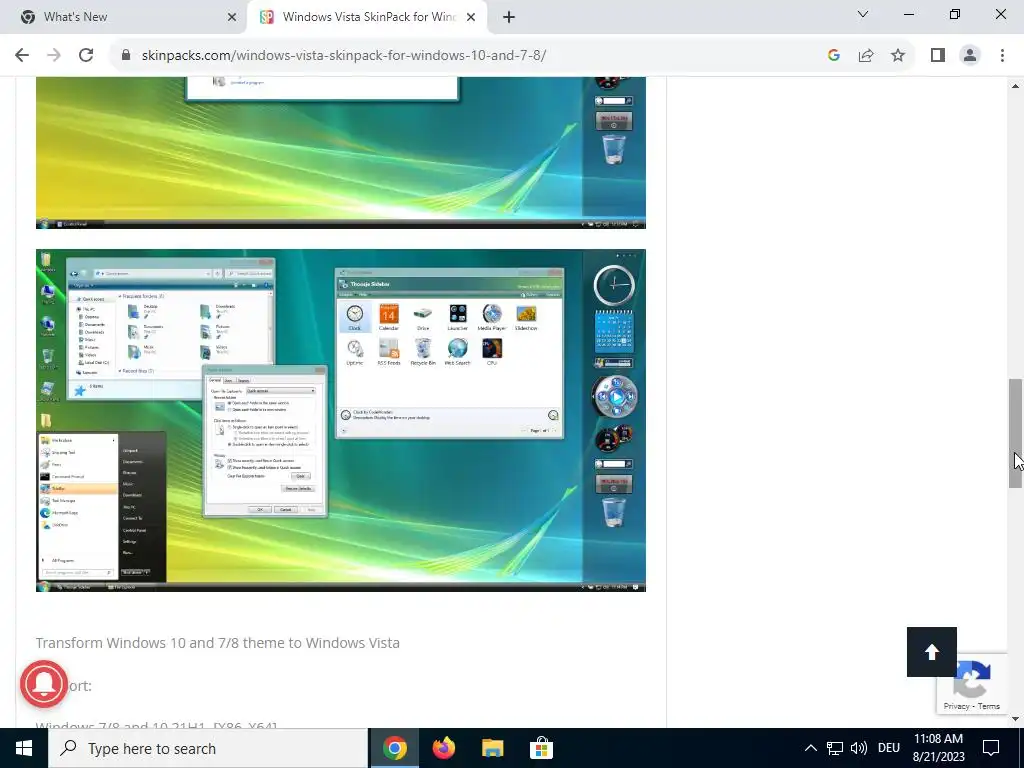Switch to the What's New tab

[124, 18]
